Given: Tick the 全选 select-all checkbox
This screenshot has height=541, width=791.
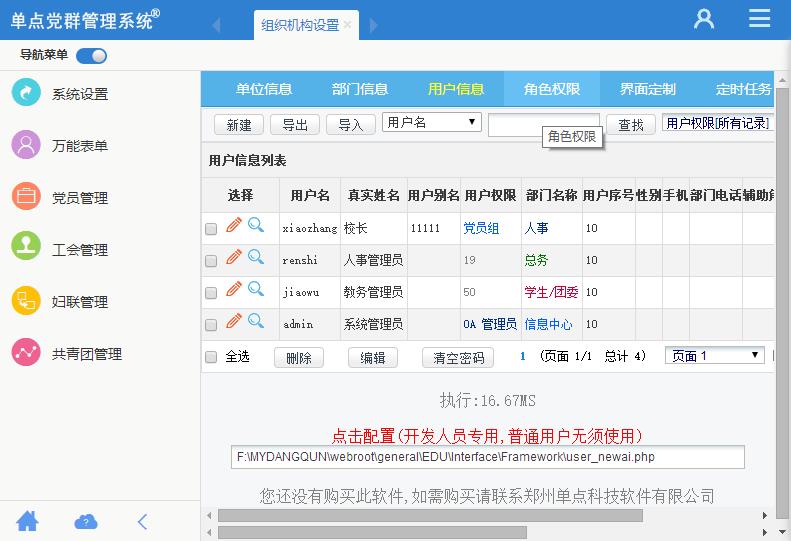Looking at the screenshot, I should [x=211, y=357].
